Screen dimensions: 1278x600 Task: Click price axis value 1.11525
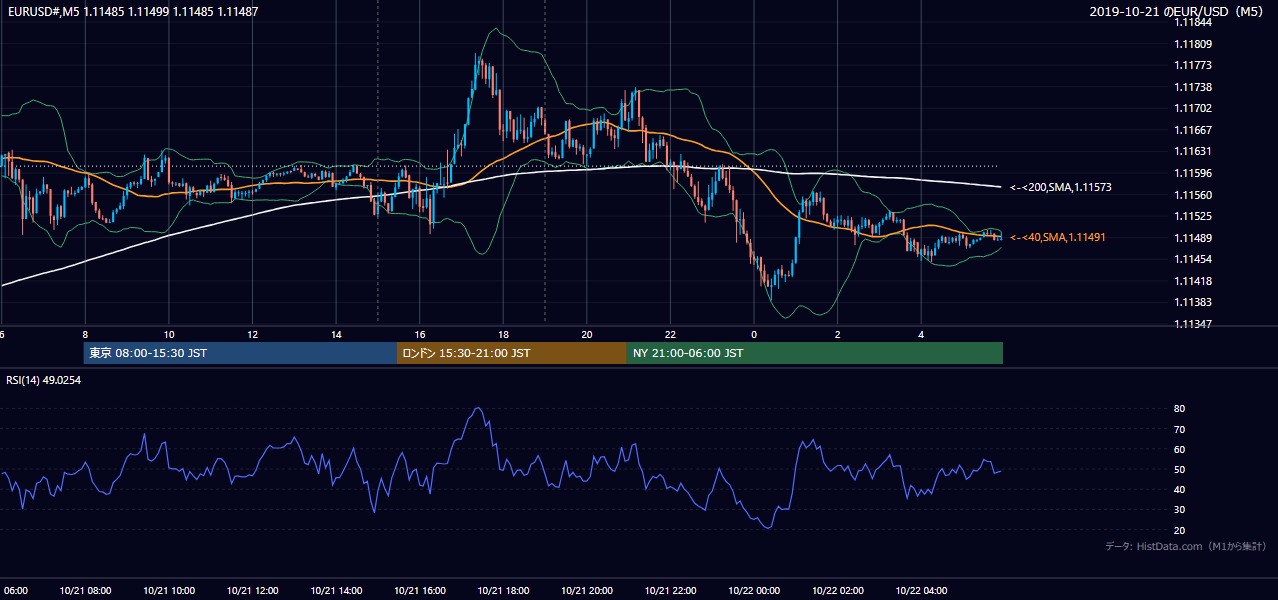click(1194, 216)
